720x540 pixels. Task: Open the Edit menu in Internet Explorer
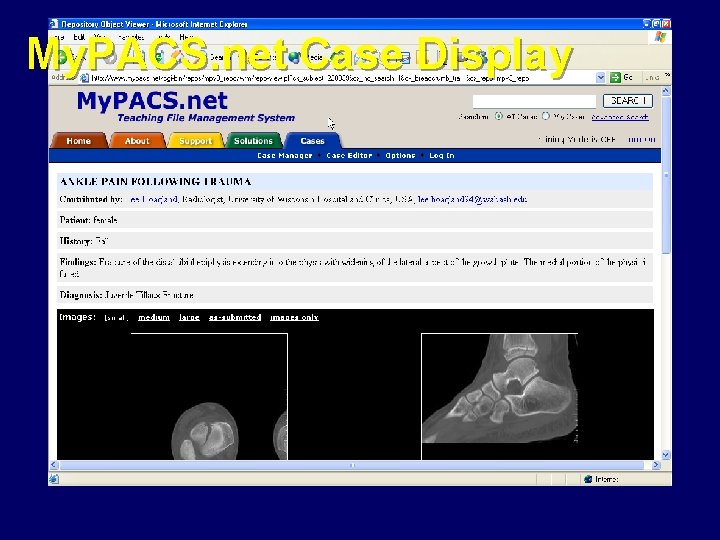click(79, 37)
